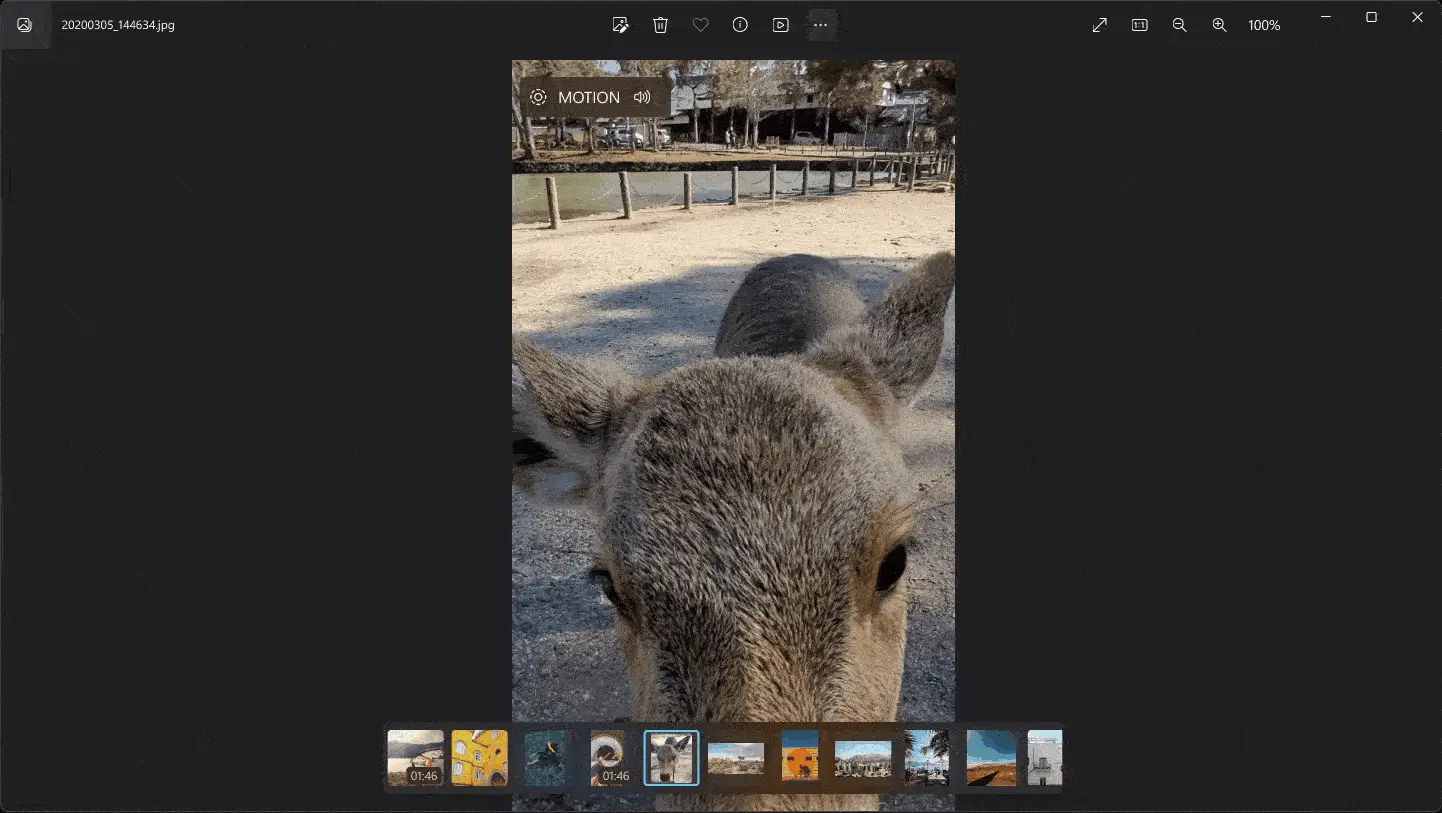Zoom in using the plus magnifier

(x=1219, y=25)
